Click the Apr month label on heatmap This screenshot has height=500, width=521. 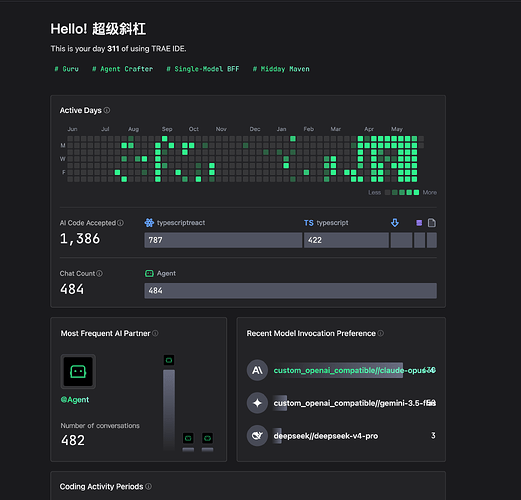click(x=369, y=129)
